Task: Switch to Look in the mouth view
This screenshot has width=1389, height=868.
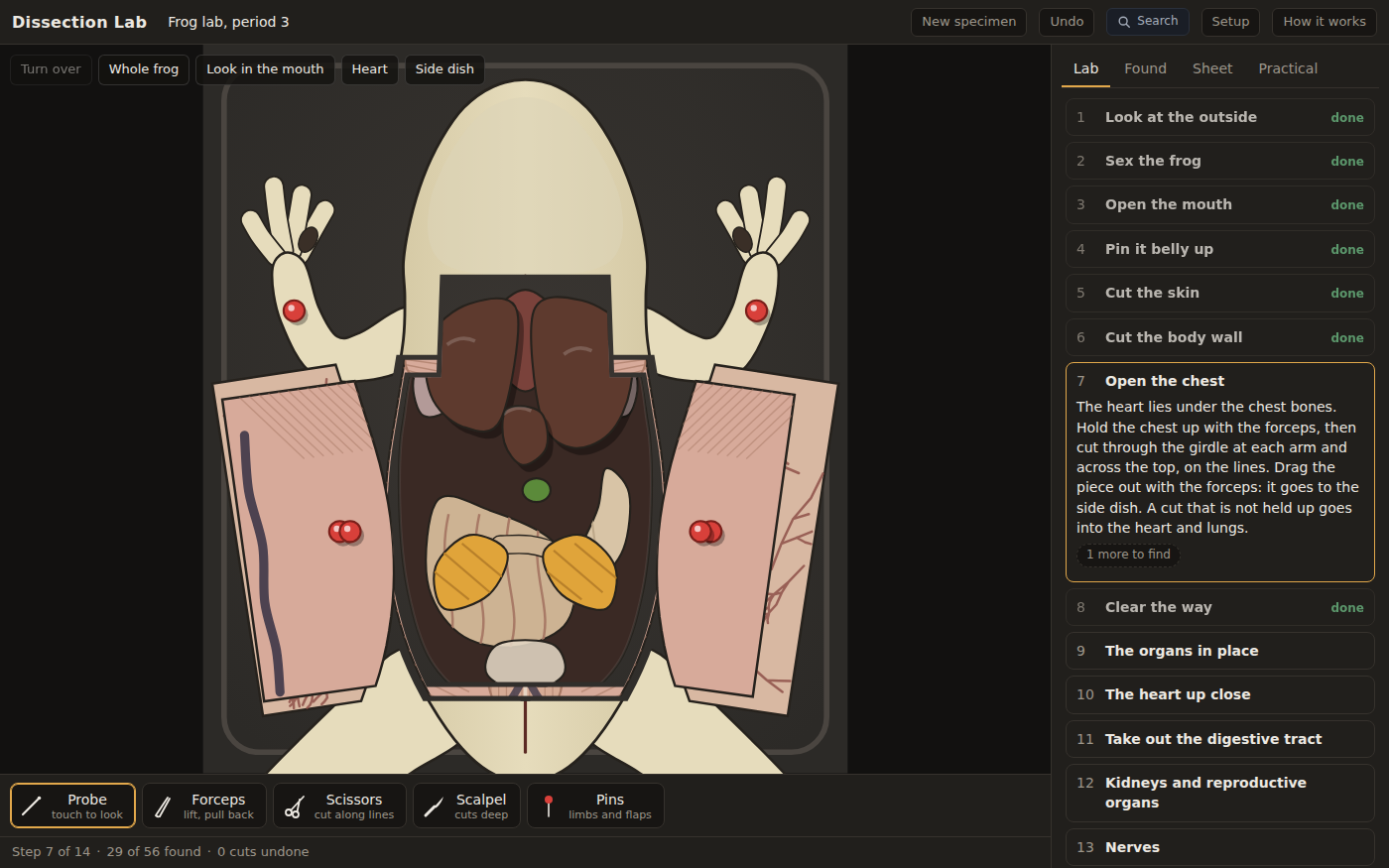Action: (x=265, y=69)
